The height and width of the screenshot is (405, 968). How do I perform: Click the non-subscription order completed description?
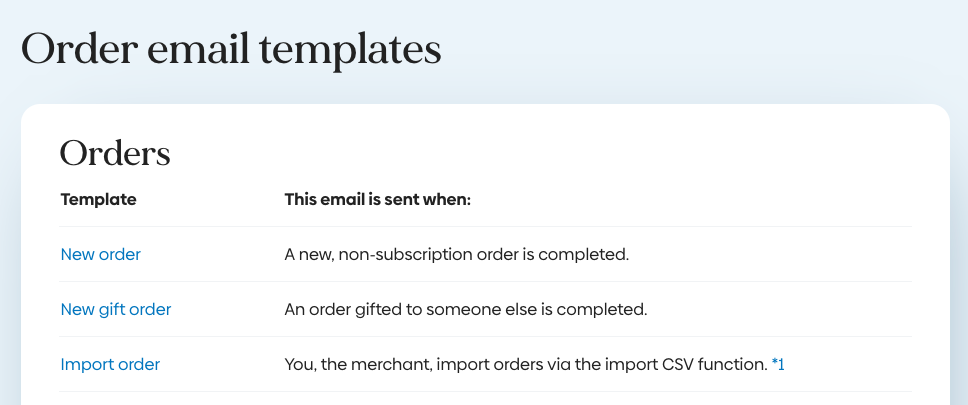(x=456, y=254)
